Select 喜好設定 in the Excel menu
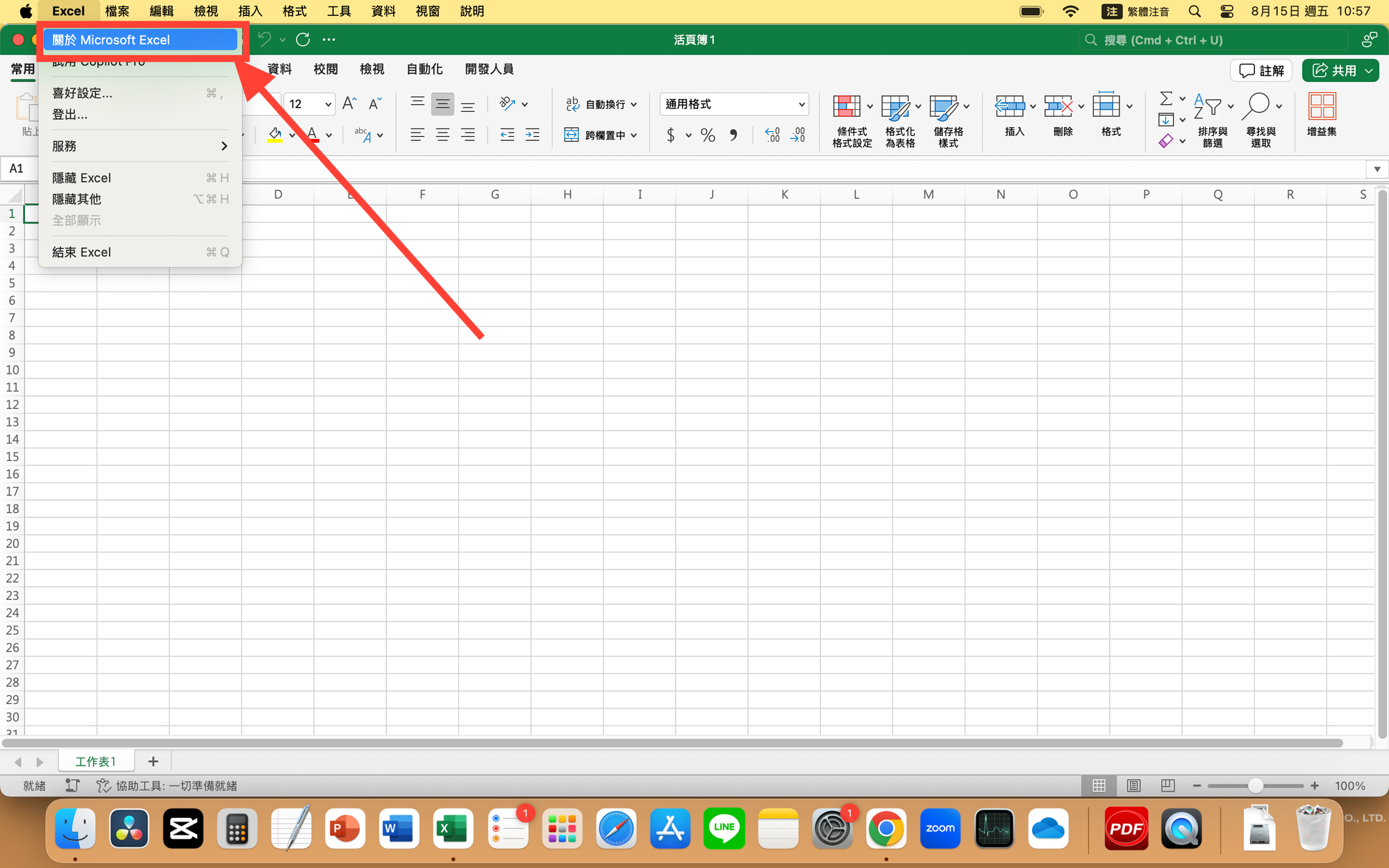The image size is (1389, 868). click(82, 93)
